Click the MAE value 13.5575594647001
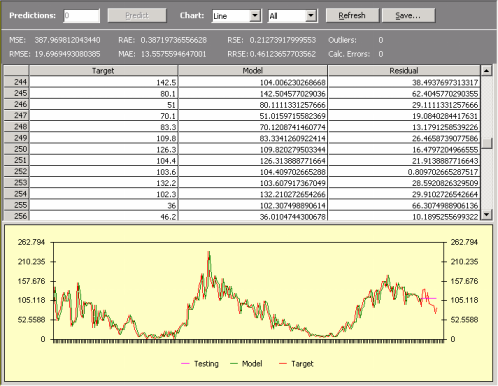Image resolution: width=498 pixels, height=386 pixels. (174, 54)
